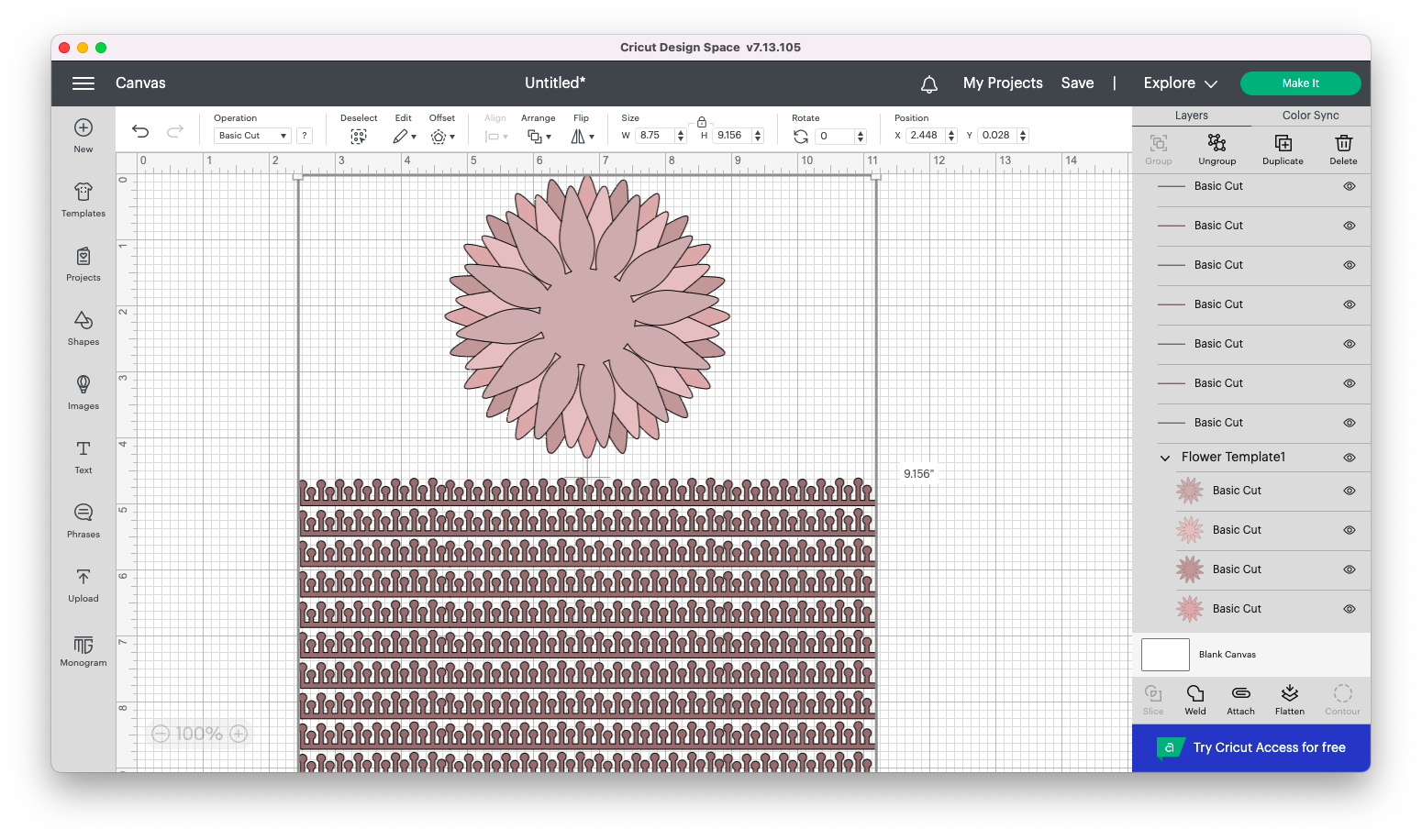Select the Shapes tool in the sidebar
This screenshot has width=1422, height=840.
tap(83, 328)
